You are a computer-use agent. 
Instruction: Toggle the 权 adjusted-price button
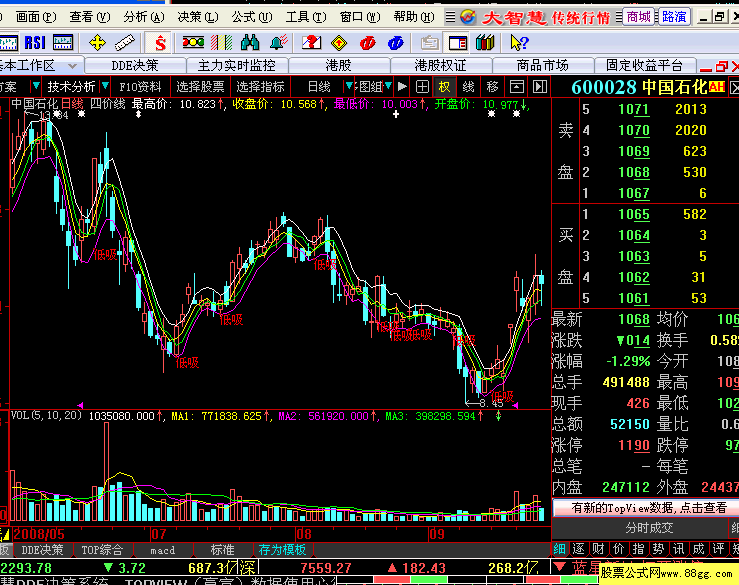(x=444, y=87)
